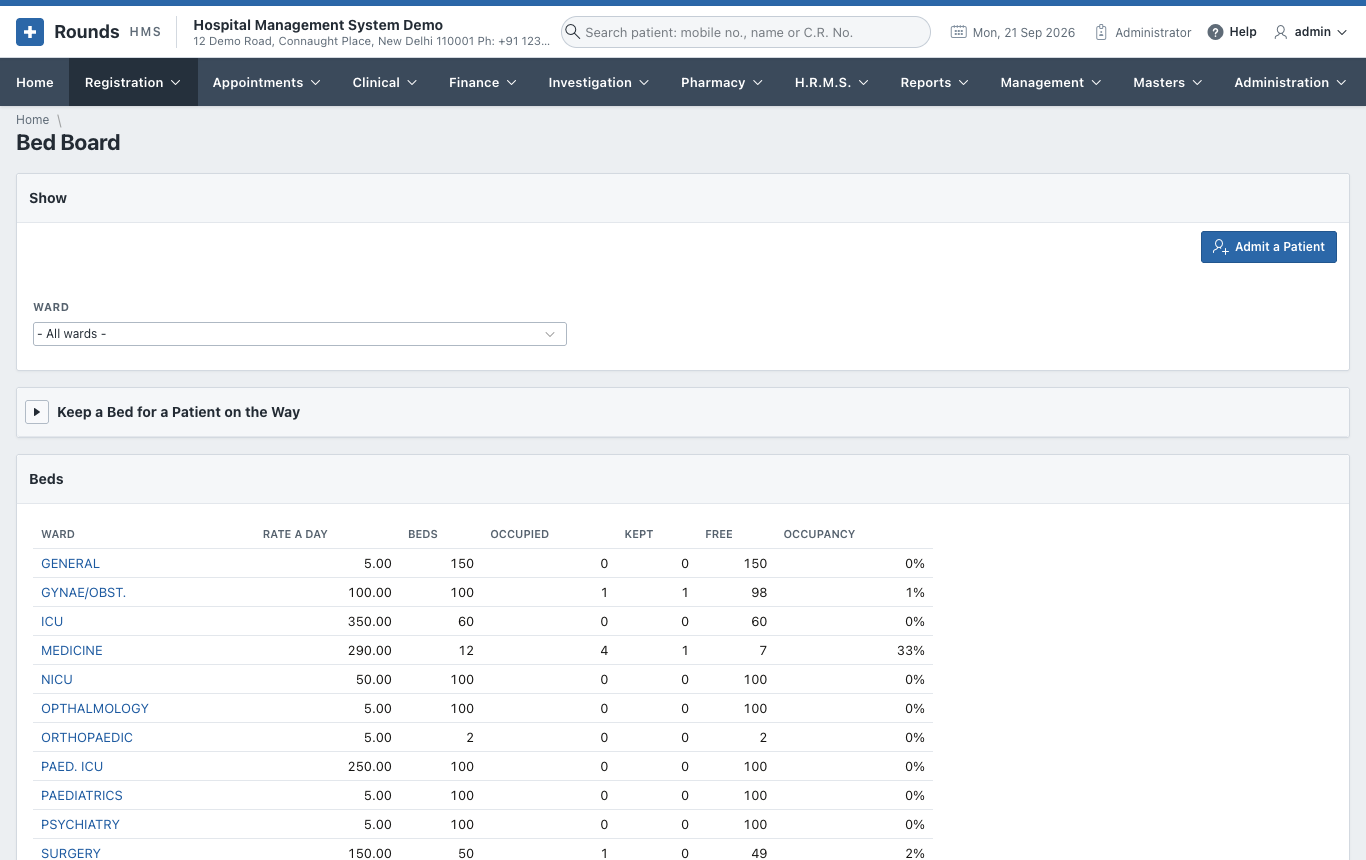Click the Kept column header
1366x860 pixels.
coord(639,534)
